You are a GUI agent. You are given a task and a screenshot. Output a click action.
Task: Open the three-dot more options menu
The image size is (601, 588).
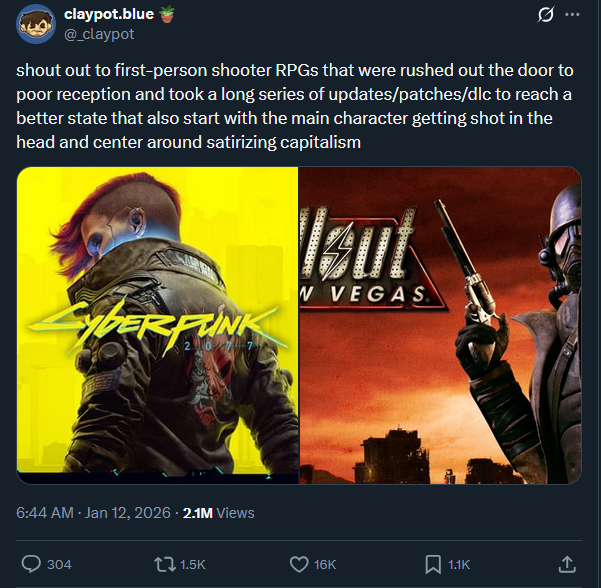point(573,15)
